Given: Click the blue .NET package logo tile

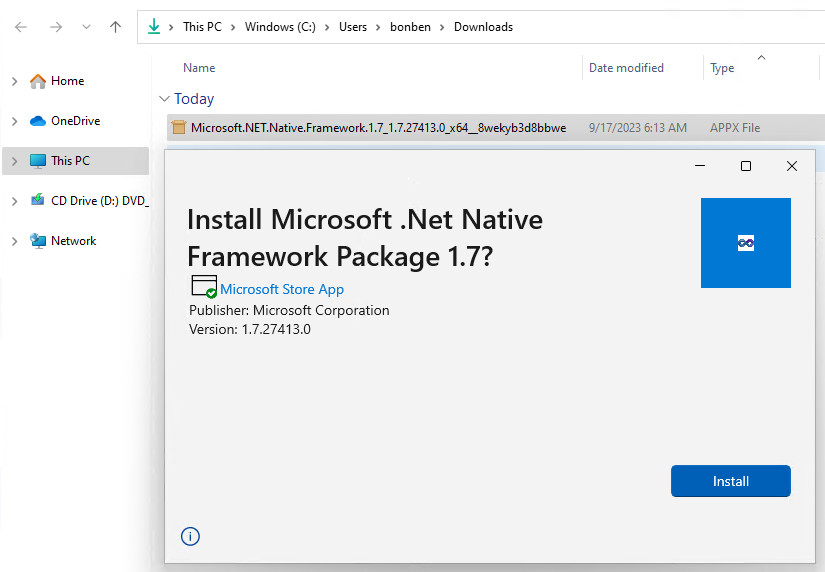Looking at the screenshot, I should point(746,243).
